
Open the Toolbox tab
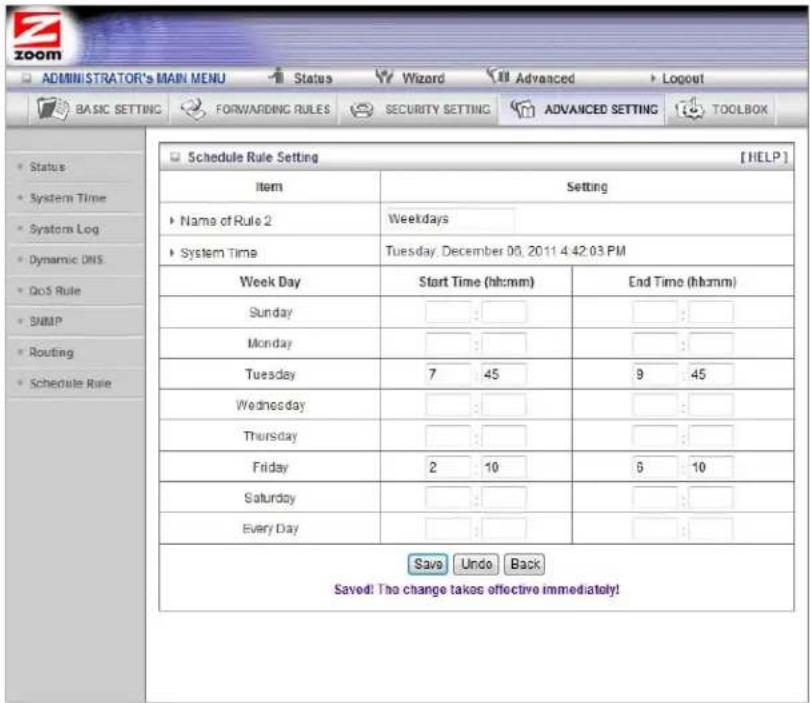coord(721,109)
